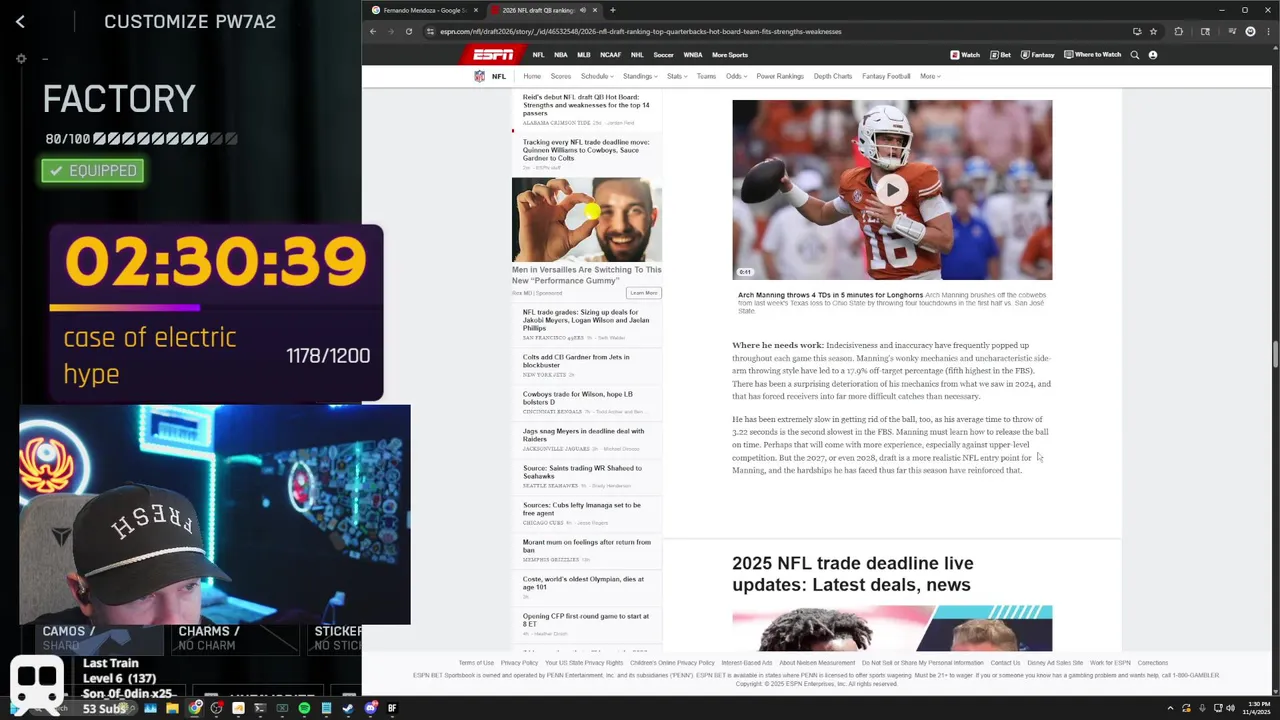Screen dimensions: 1280x720
Task: Close the 2026 NFL draft tab
Action: coord(595,10)
